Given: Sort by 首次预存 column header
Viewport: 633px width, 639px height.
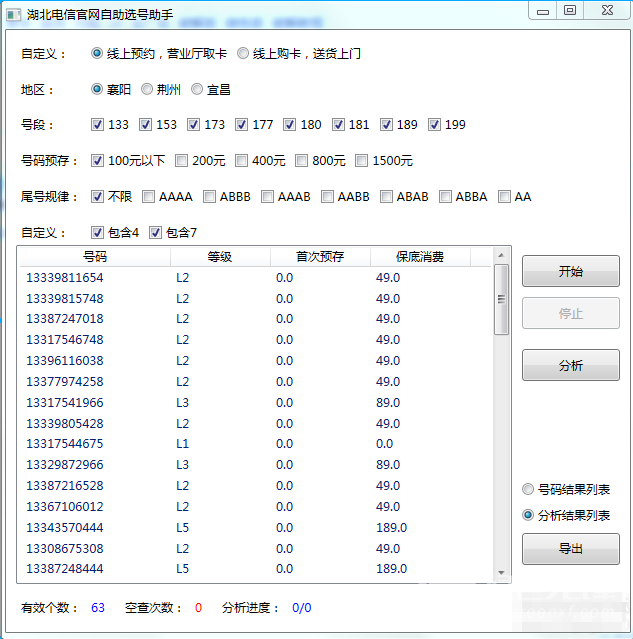Looking at the screenshot, I should pyautogui.click(x=320, y=257).
